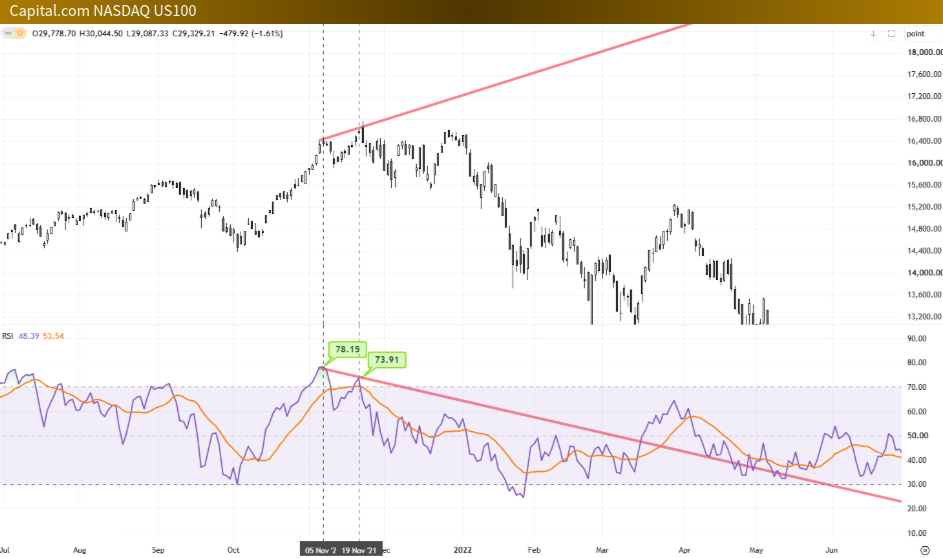The width and height of the screenshot is (943, 558).
Task: Click the RSI moving average value 53.54
Action: coord(53,336)
